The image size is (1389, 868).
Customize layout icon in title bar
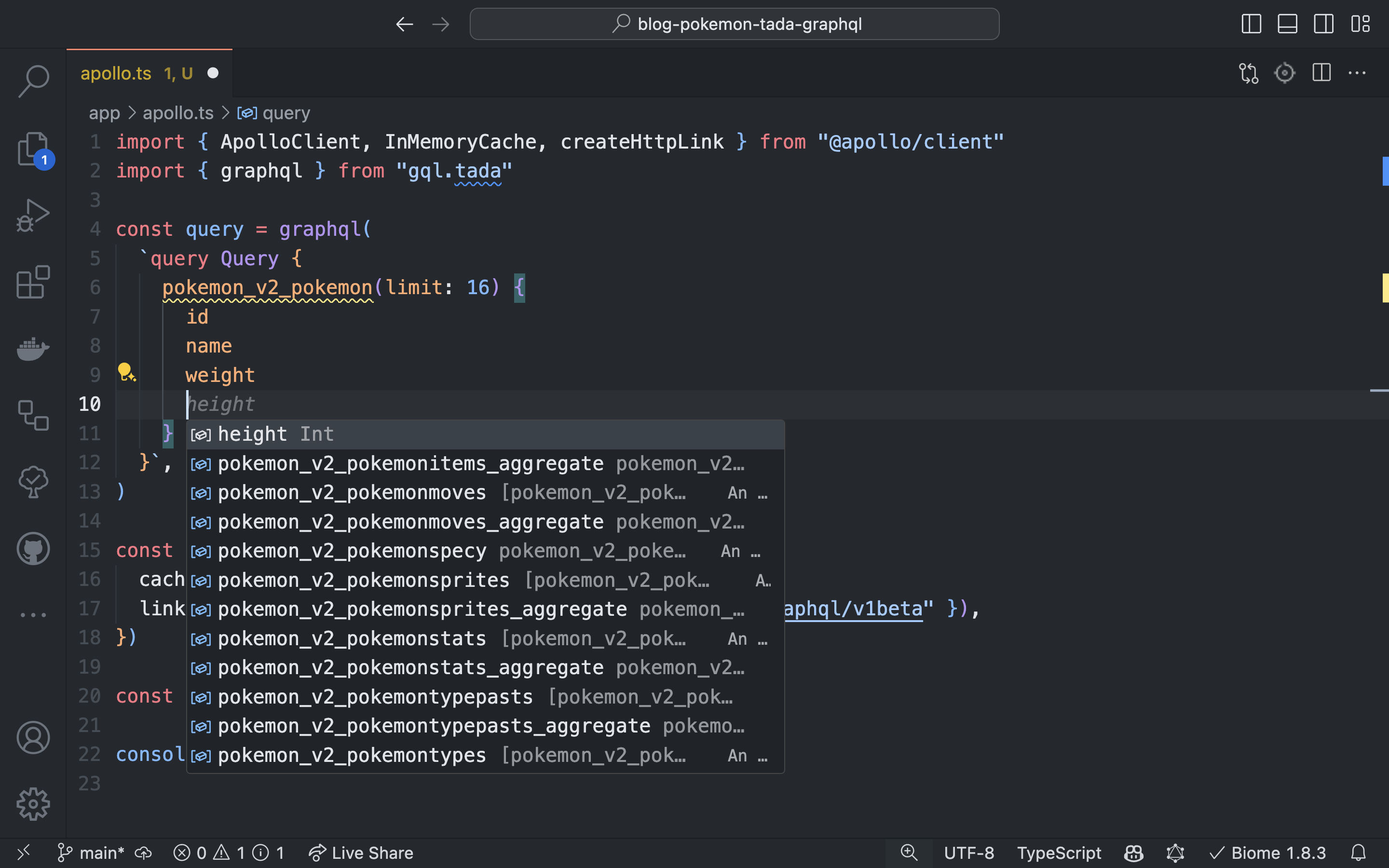(x=1360, y=24)
